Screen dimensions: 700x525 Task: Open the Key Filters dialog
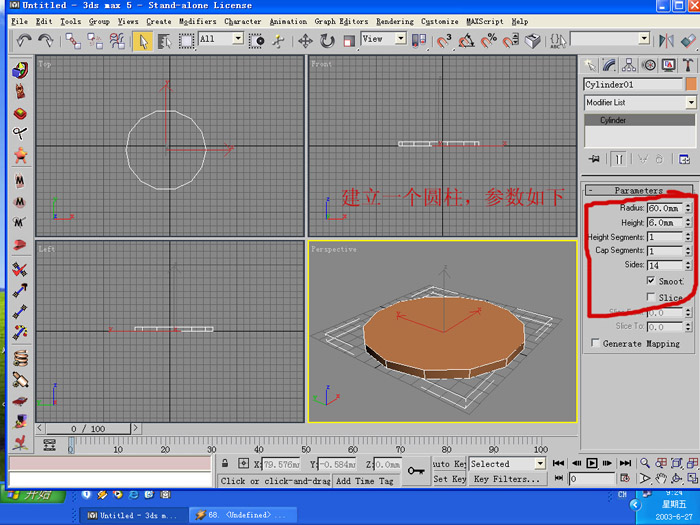click(506, 479)
